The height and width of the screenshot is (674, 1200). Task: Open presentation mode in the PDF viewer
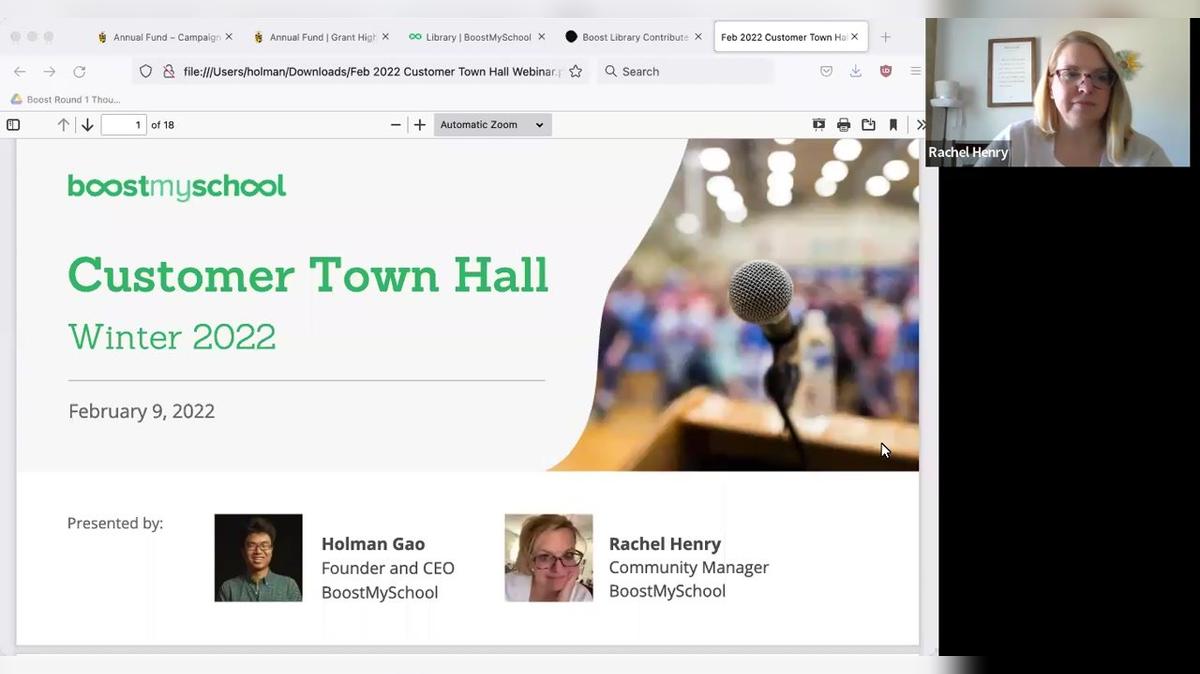coord(818,124)
